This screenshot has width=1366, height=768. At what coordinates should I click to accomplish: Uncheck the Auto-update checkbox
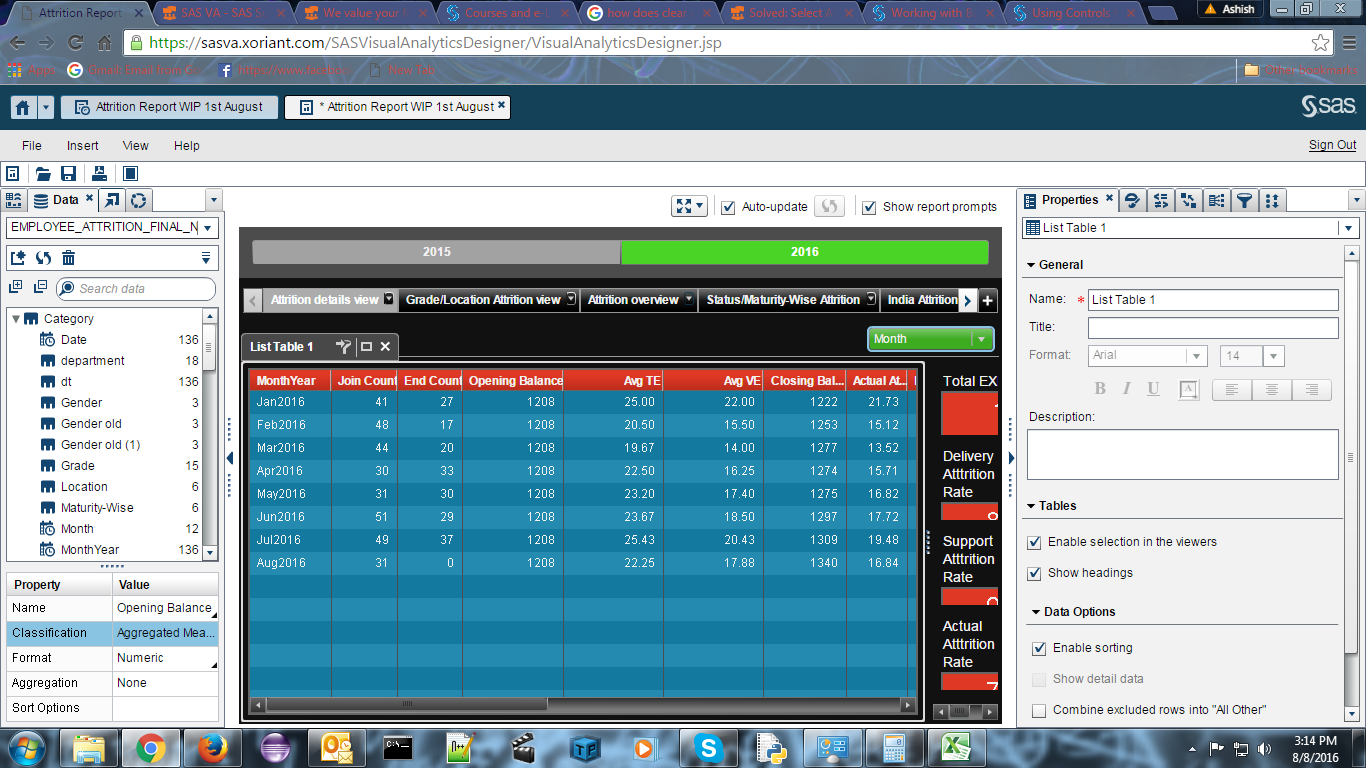729,207
